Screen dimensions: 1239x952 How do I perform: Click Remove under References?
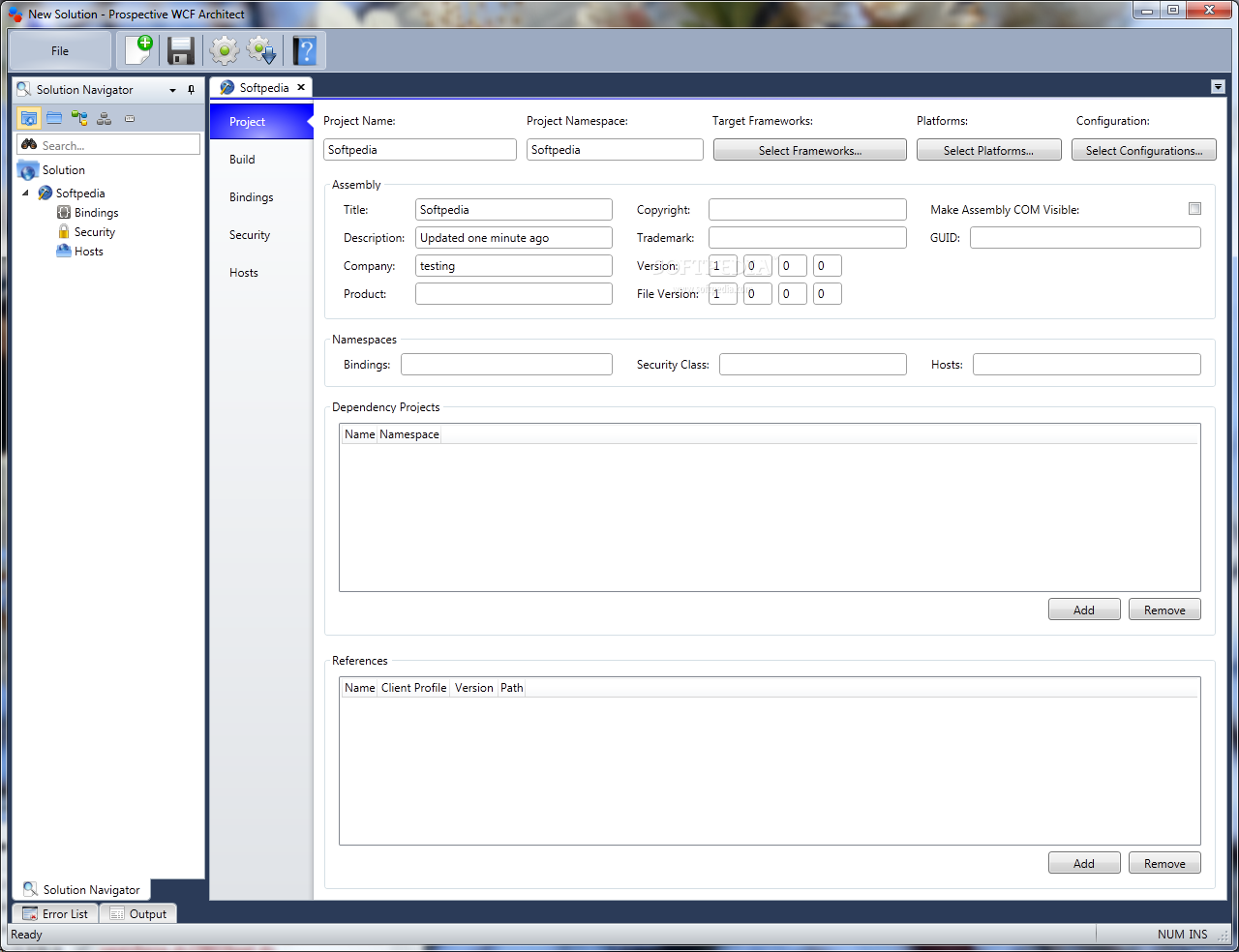(x=1164, y=863)
